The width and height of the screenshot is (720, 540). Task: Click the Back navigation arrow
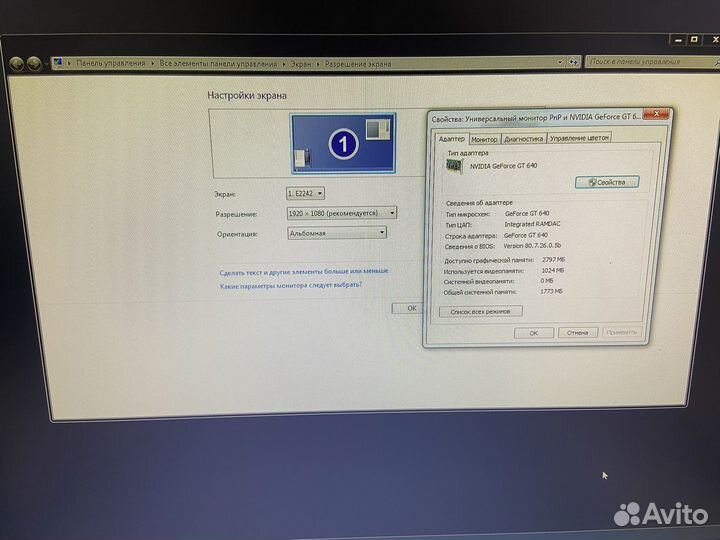17,64
